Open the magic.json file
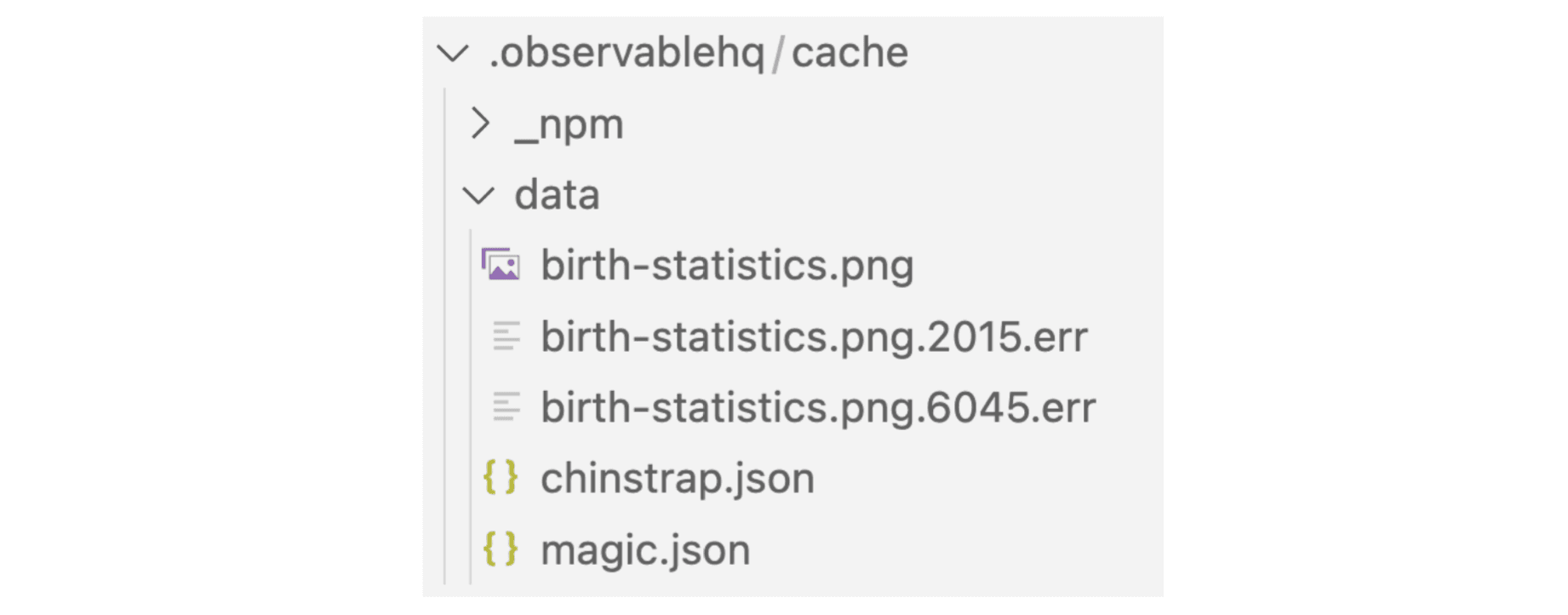 pyautogui.click(x=645, y=549)
